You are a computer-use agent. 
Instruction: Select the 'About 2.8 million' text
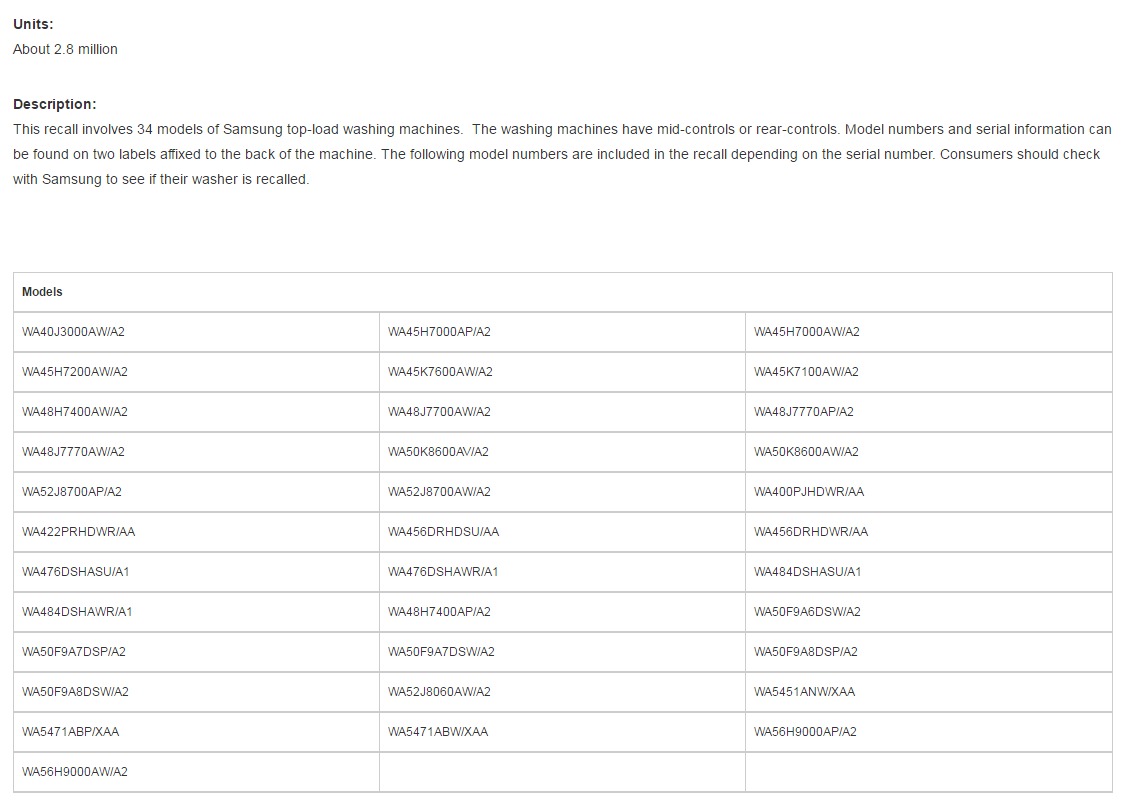point(65,49)
